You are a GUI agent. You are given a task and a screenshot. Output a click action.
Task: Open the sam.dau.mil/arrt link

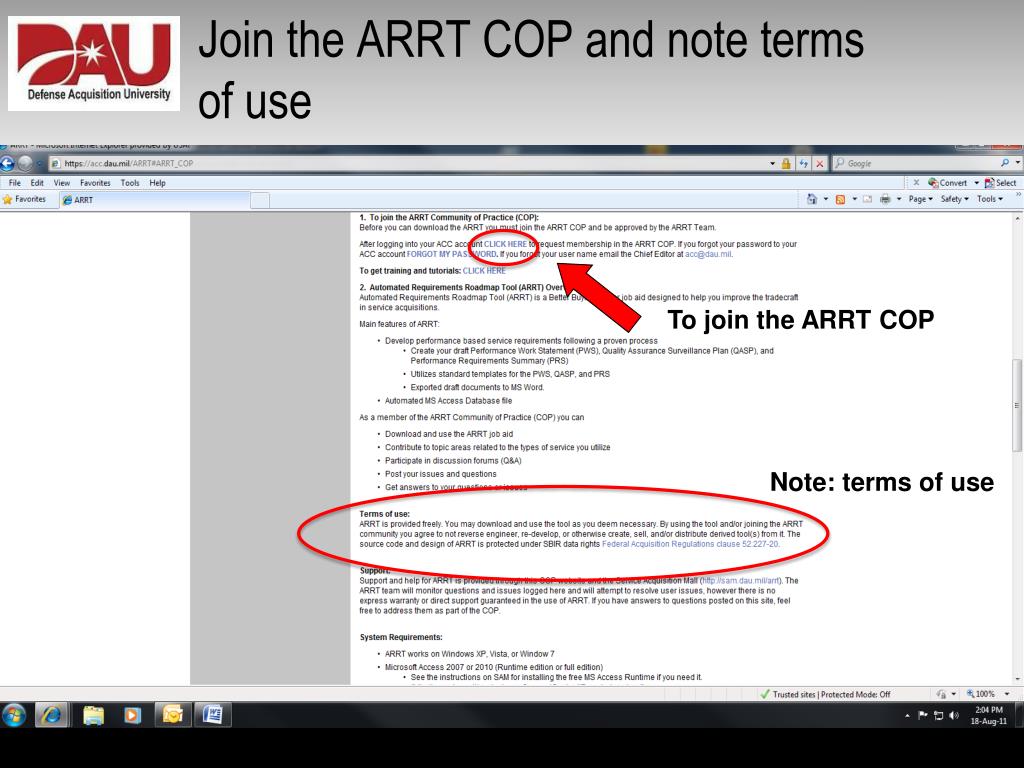pyautogui.click(x=741, y=581)
